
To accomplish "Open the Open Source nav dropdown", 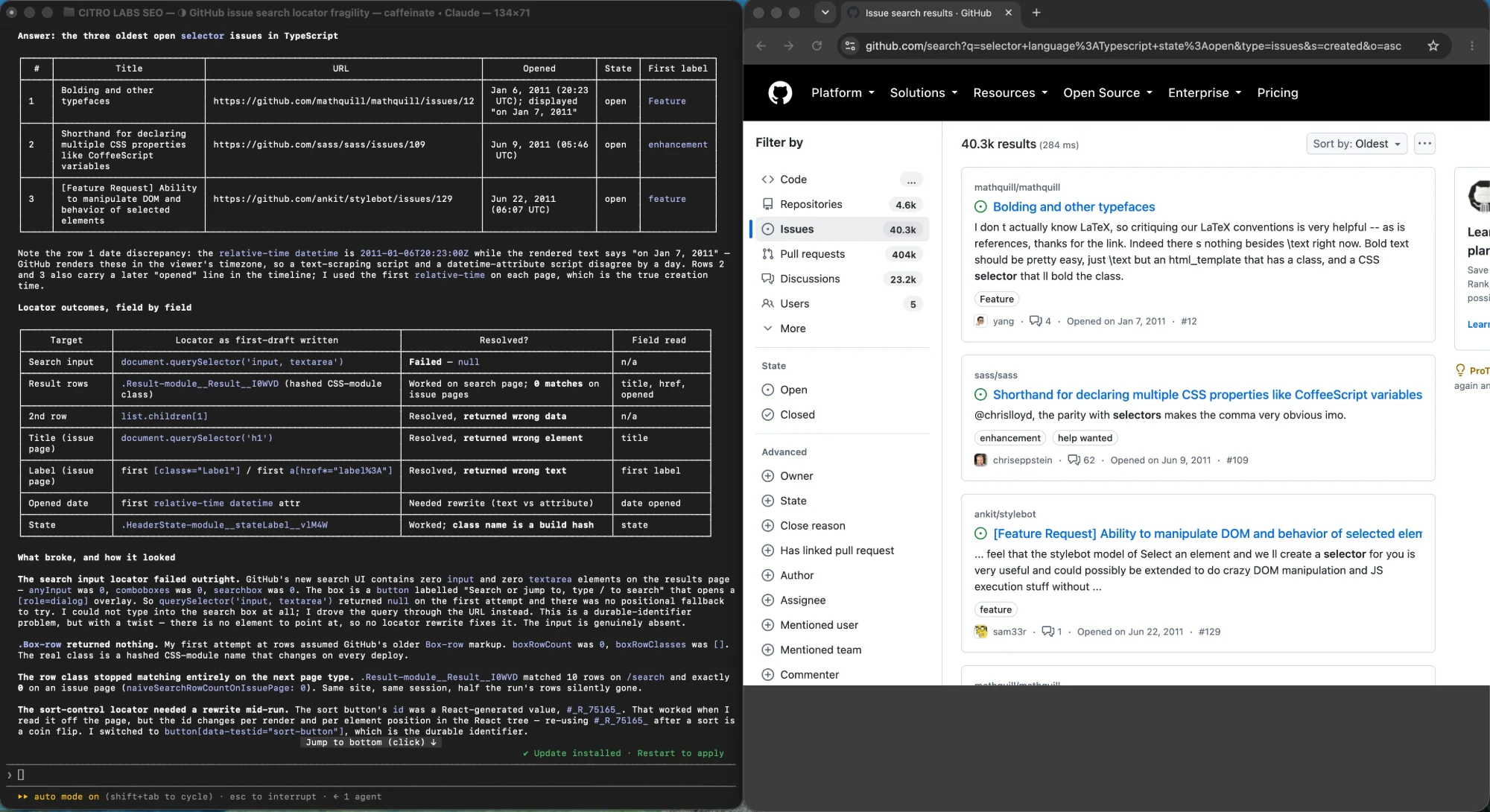I will pyautogui.click(x=1108, y=93).
